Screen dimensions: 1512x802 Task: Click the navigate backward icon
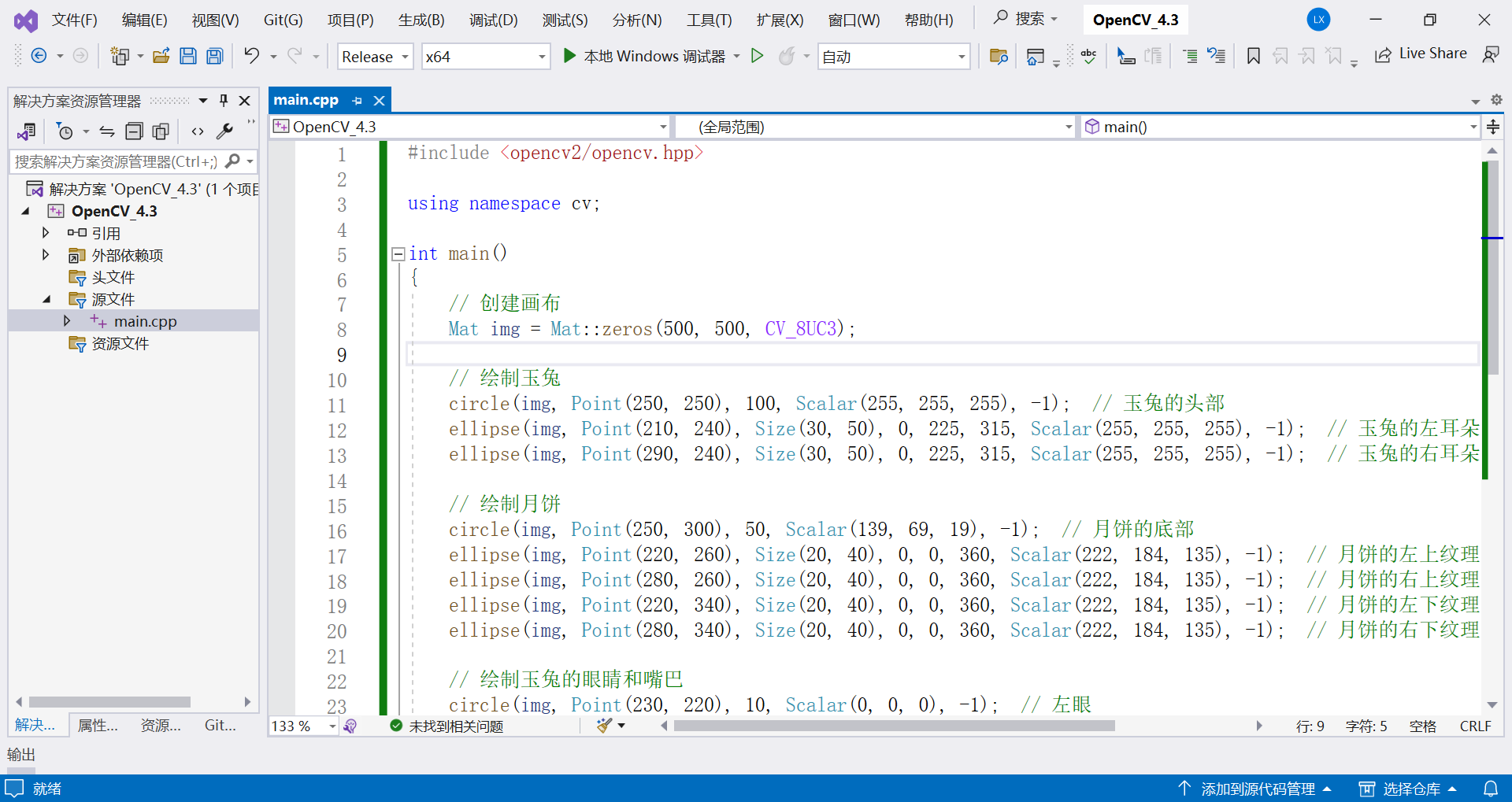click(39, 55)
